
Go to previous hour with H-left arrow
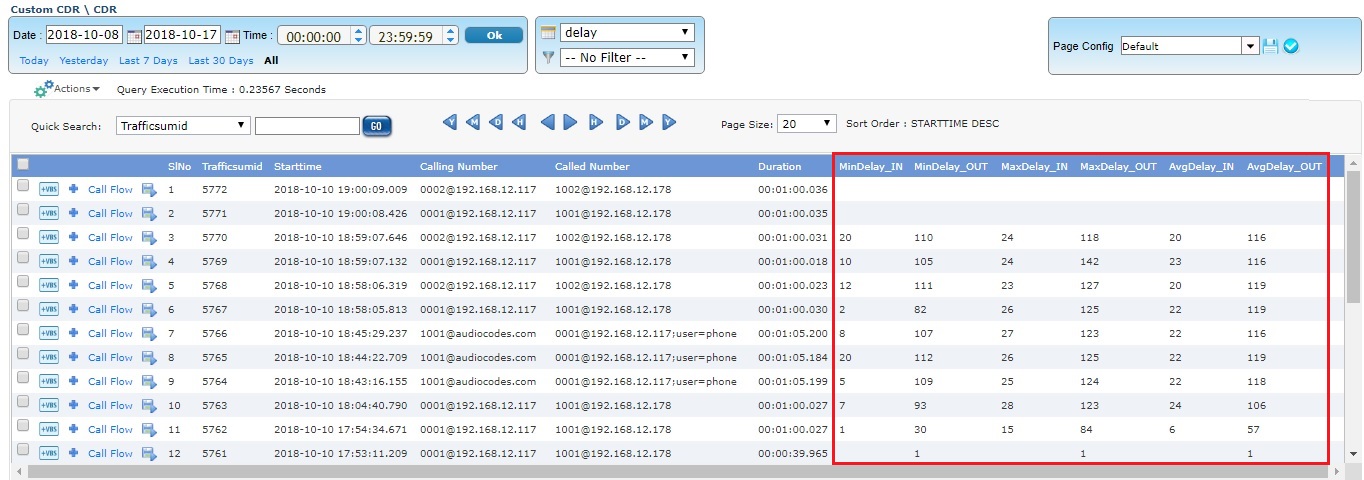tap(519, 123)
